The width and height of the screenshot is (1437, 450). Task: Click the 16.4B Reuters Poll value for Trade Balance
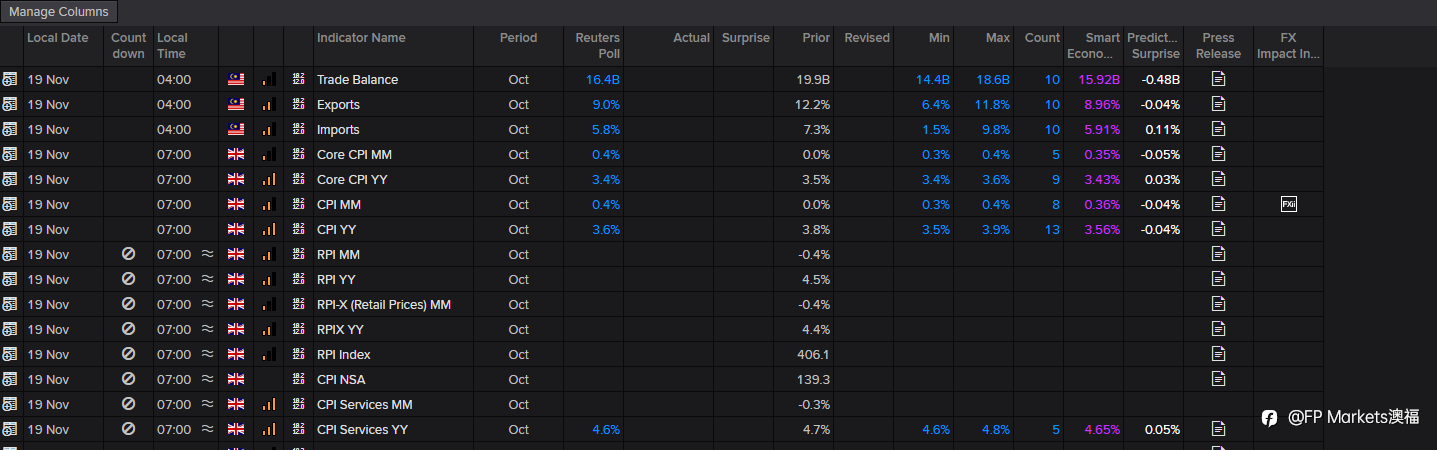pos(603,79)
